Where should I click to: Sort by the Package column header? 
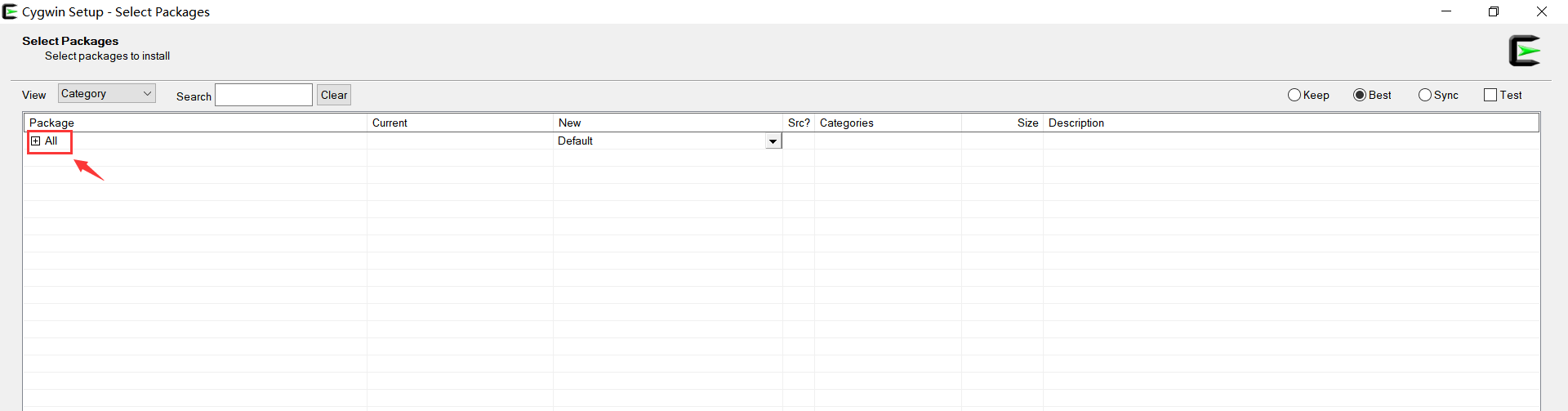[196, 123]
